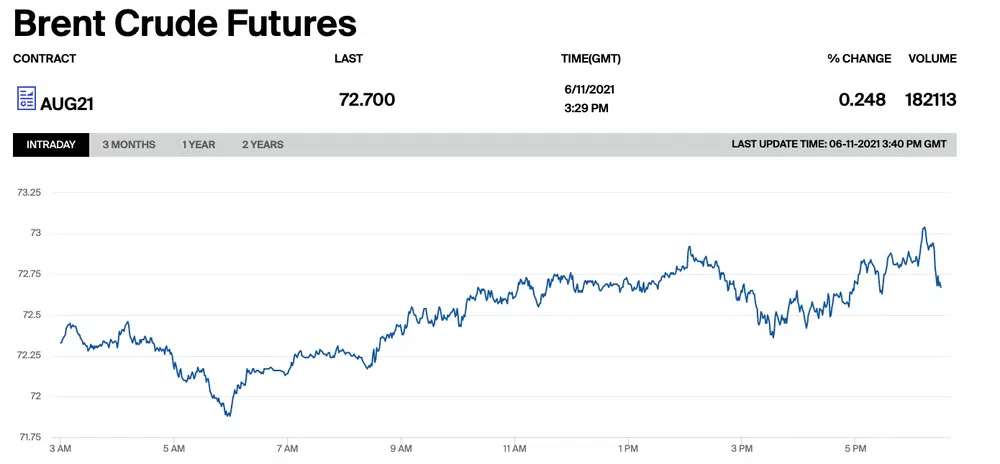This screenshot has width=1000, height=464.
Task: Click the 6/11/2021 date value
Action: pyautogui.click(x=589, y=89)
